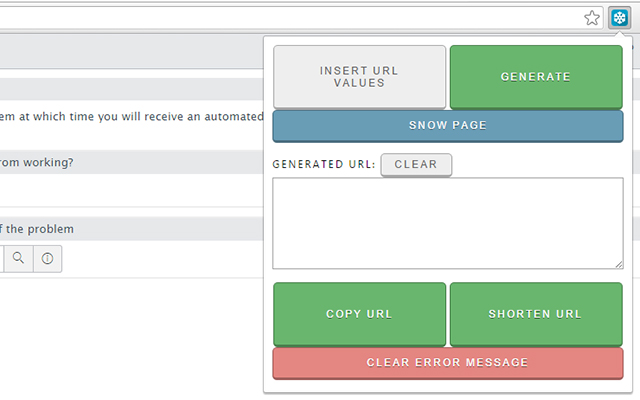
Task: Click the 'Generated URL:' label
Action: pyautogui.click(x=324, y=164)
